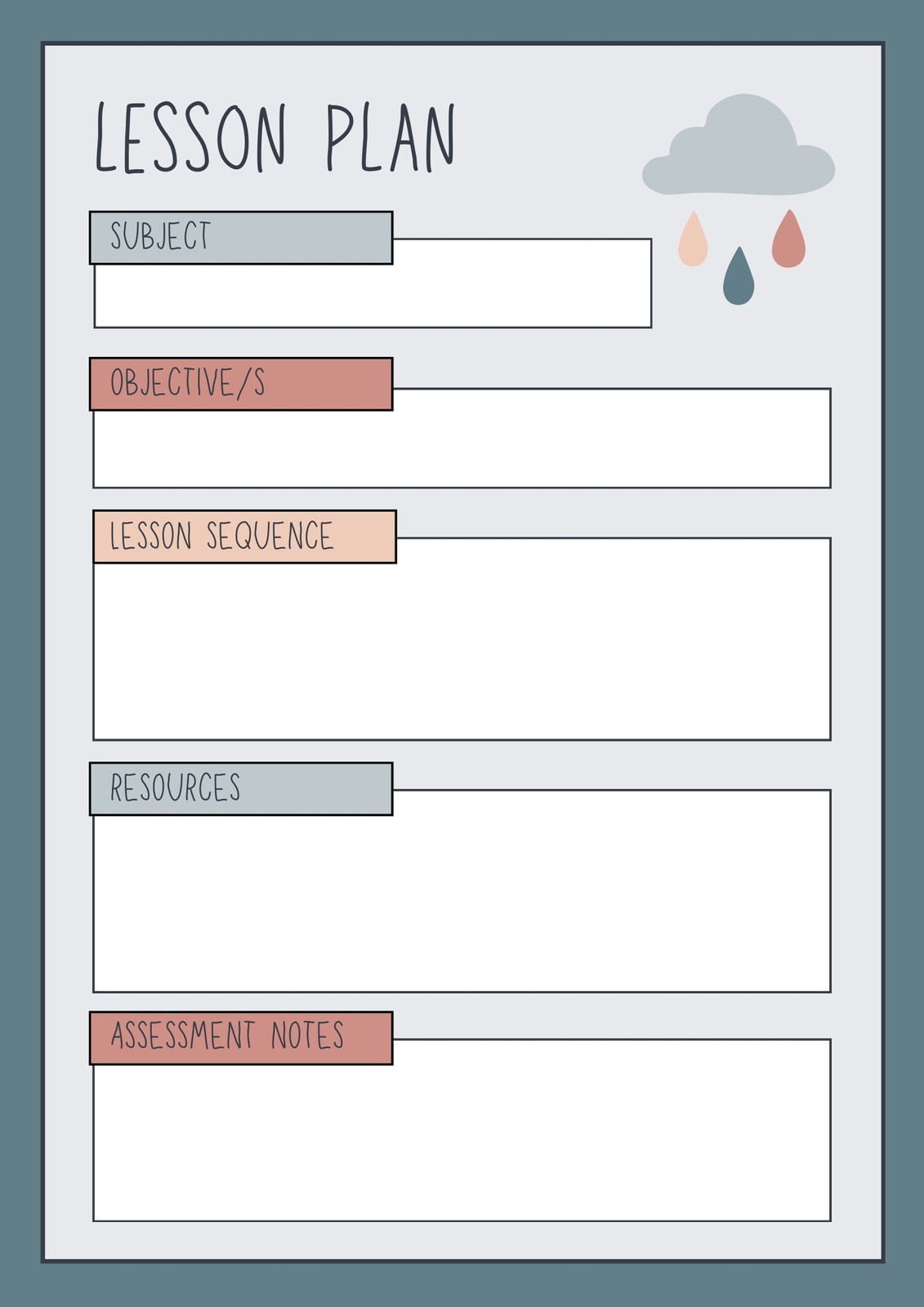This screenshot has height=1307, width=924.
Task: Click the rose-red raindrop
Action: coord(788,243)
